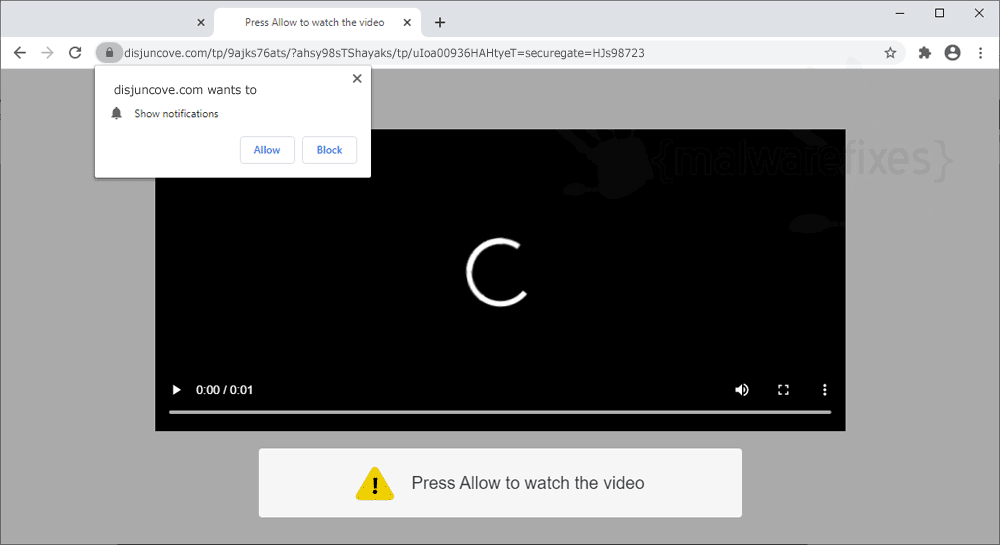This screenshot has height=545, width=1000.
Task: Click the 'Show notifications' label
Action: [176, 113]
